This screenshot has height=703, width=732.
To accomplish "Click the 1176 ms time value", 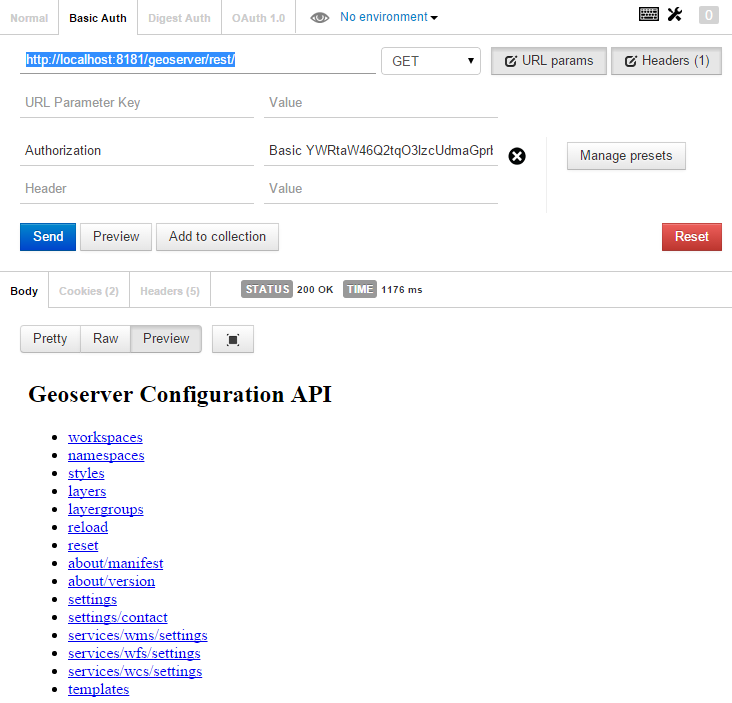I will [x=401, y=290].
